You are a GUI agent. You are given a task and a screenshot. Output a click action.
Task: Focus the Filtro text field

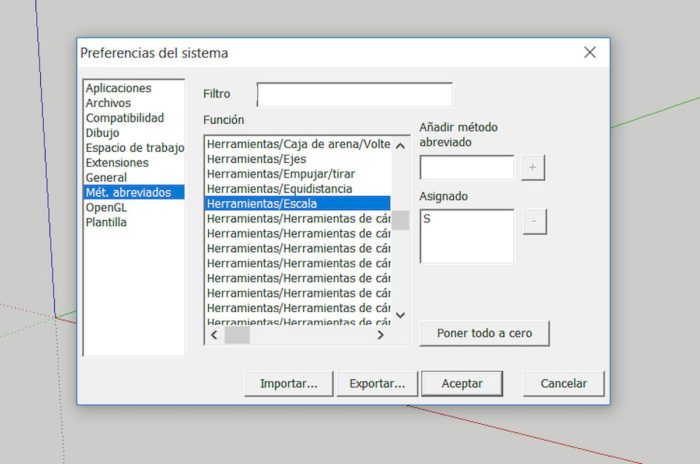point(354,94)
